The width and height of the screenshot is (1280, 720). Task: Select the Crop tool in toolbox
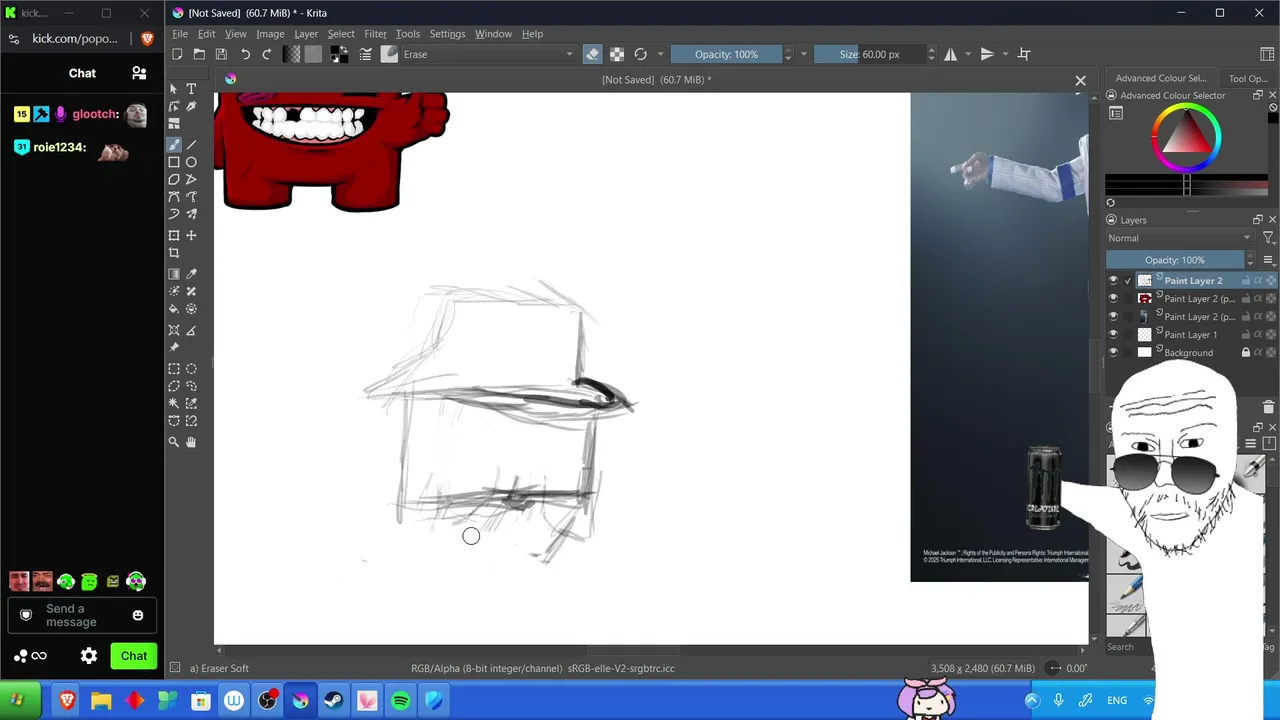(x=174, y=253)
